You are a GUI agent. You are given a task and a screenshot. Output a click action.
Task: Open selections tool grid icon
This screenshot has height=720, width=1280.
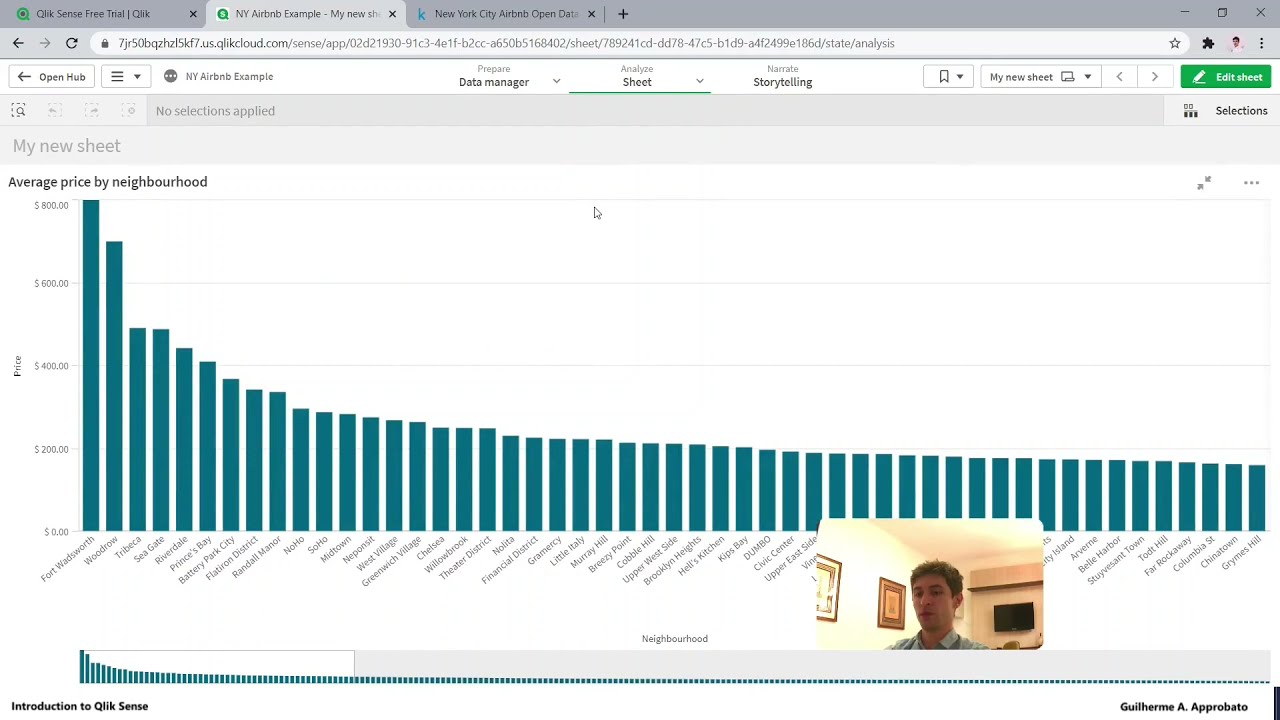[x=1190, y=111]
